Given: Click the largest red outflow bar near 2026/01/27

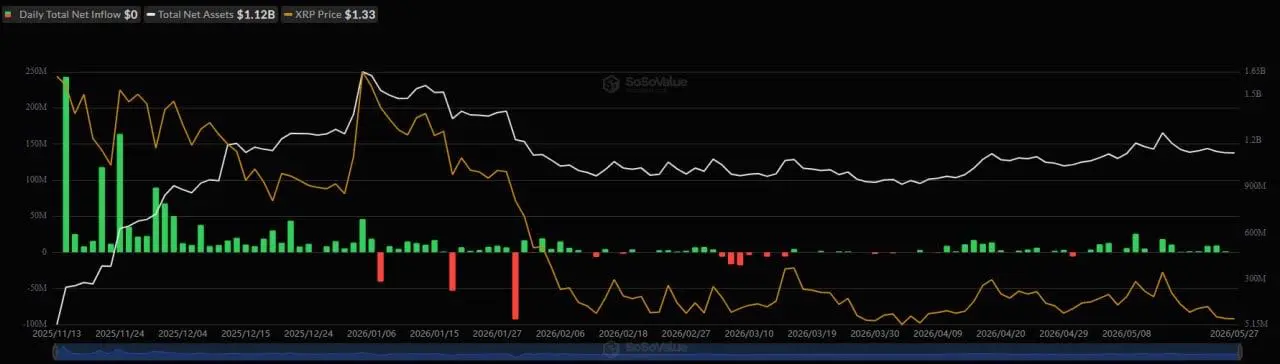Looking at the screenshot, I should click(x=516, y=285).
